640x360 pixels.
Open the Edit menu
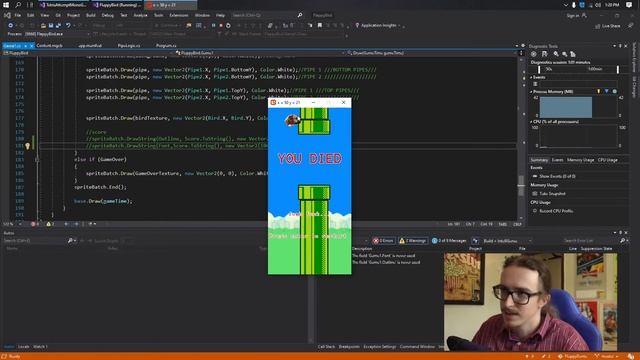click(x=31, y=15)
